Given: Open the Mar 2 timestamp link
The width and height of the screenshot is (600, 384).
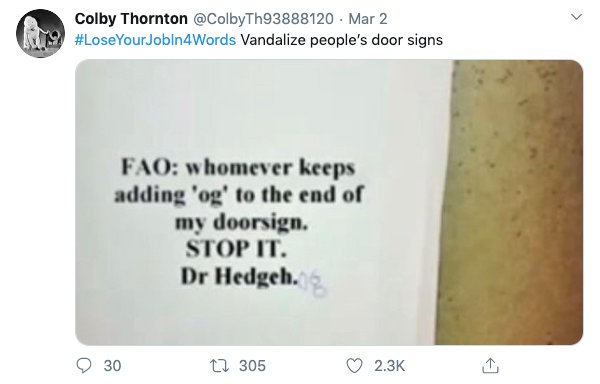Looking at the screenshot, I should 368,19.
